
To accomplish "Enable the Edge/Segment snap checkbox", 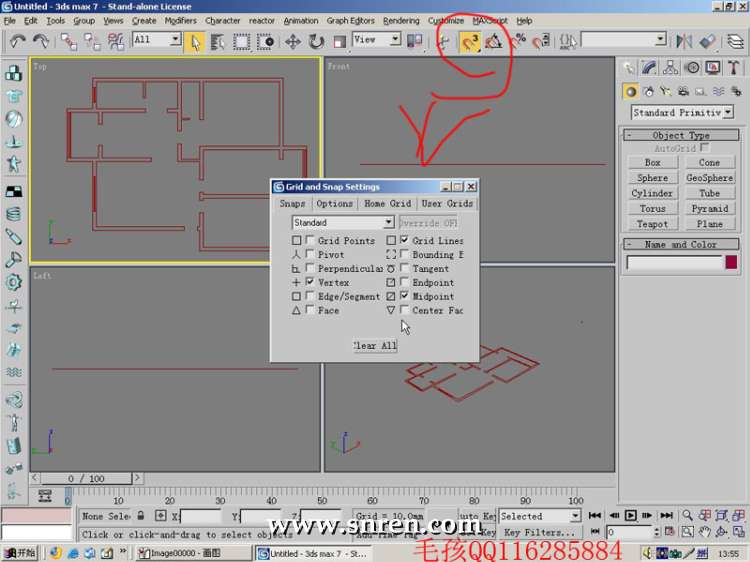I will click(310, 296).
